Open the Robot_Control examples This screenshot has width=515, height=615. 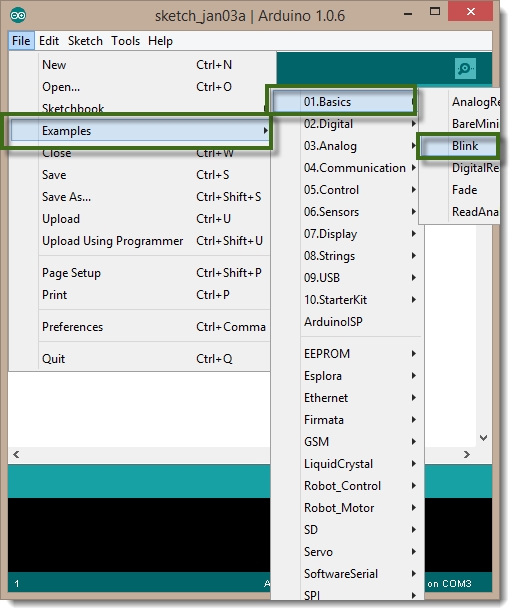tap(347, 486)
